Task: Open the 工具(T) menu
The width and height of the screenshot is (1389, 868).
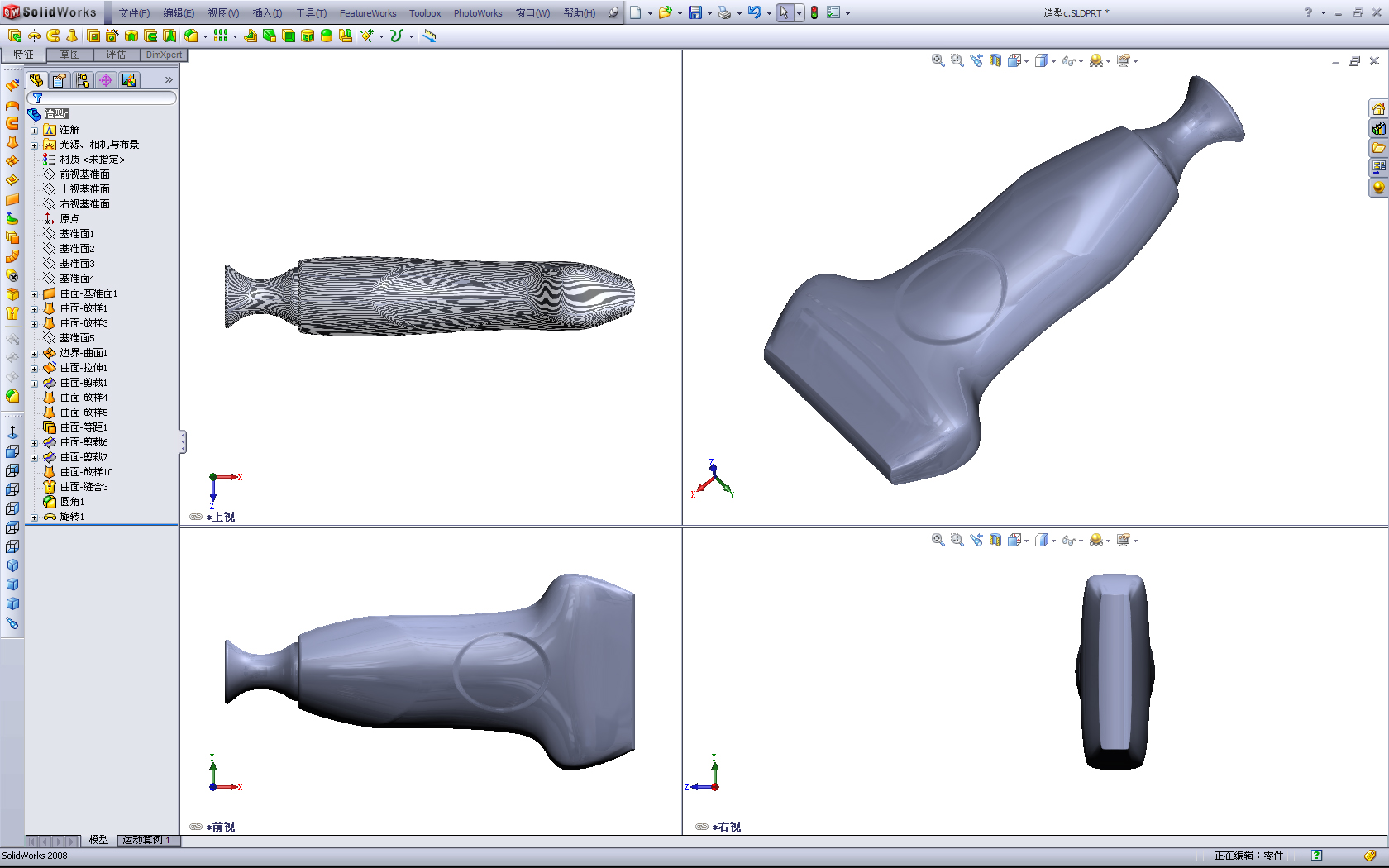Action: click(311, 13)
